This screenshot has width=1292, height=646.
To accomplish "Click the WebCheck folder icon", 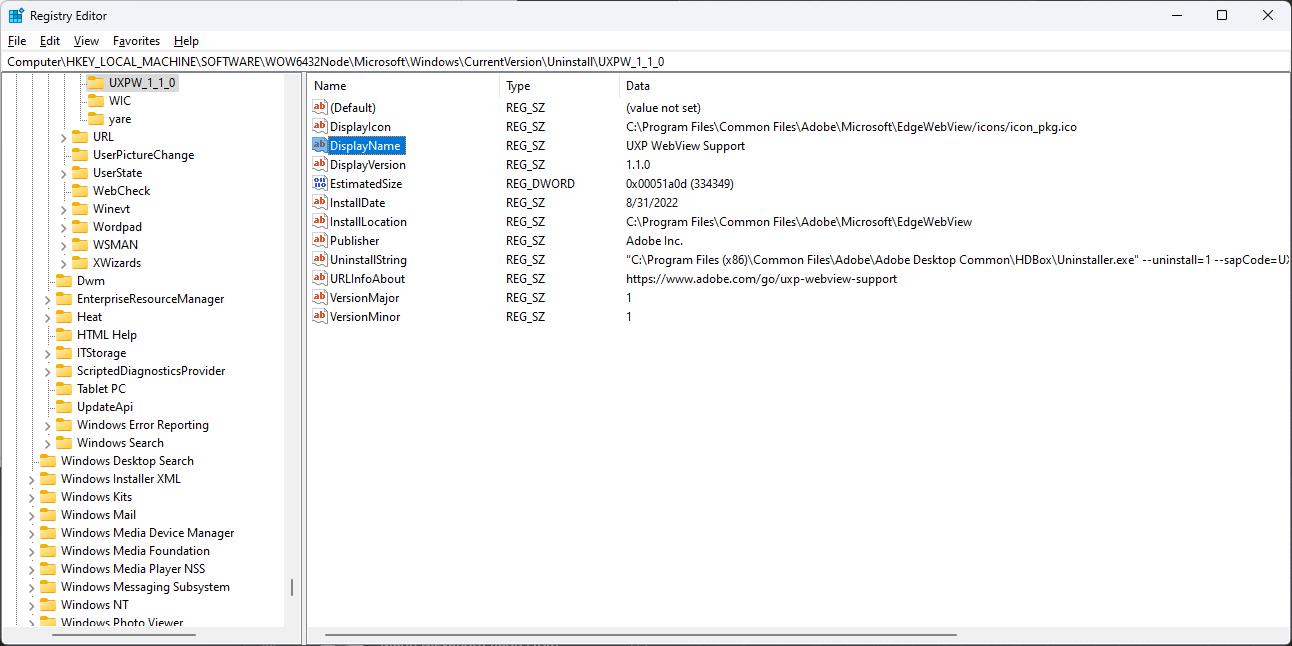I will coord(79,191).
